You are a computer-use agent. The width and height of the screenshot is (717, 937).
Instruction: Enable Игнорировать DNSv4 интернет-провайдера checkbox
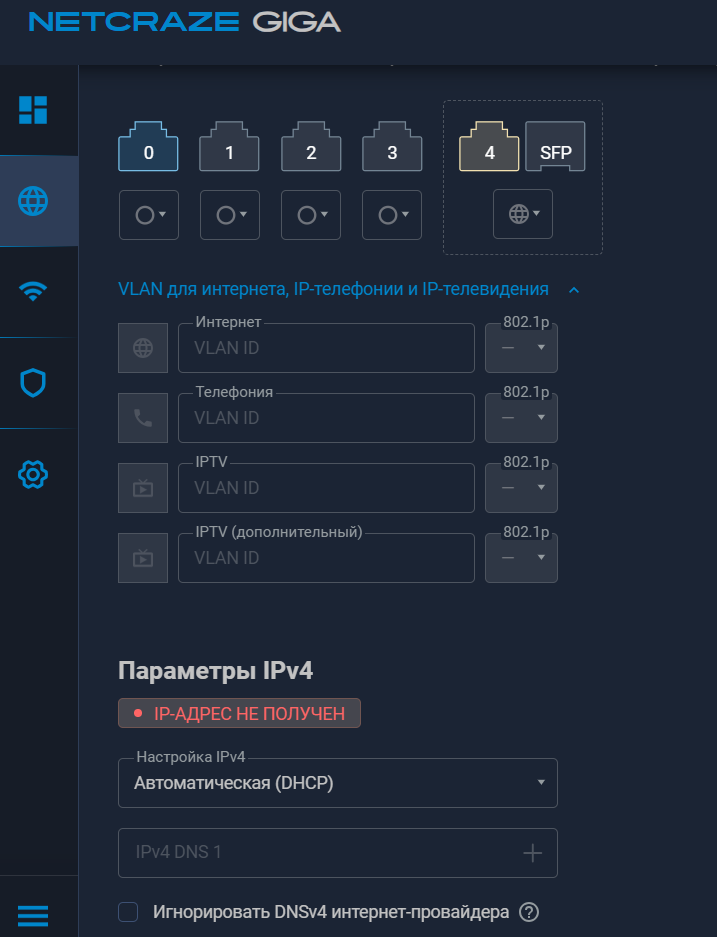tap(128, 912)
